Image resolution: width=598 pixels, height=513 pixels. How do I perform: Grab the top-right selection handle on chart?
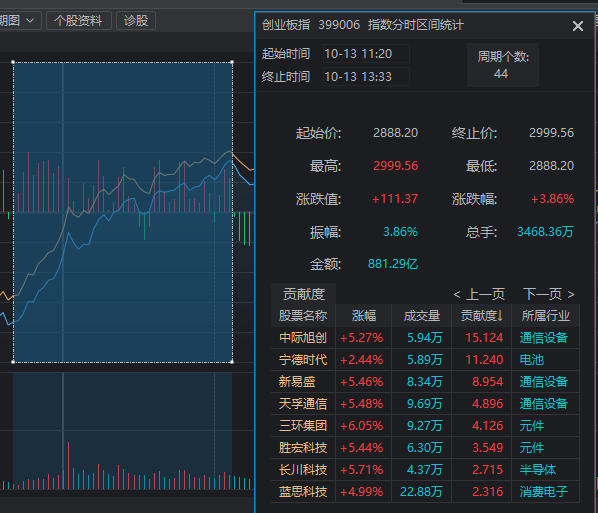pyautogui.click(x=232, y=62)
